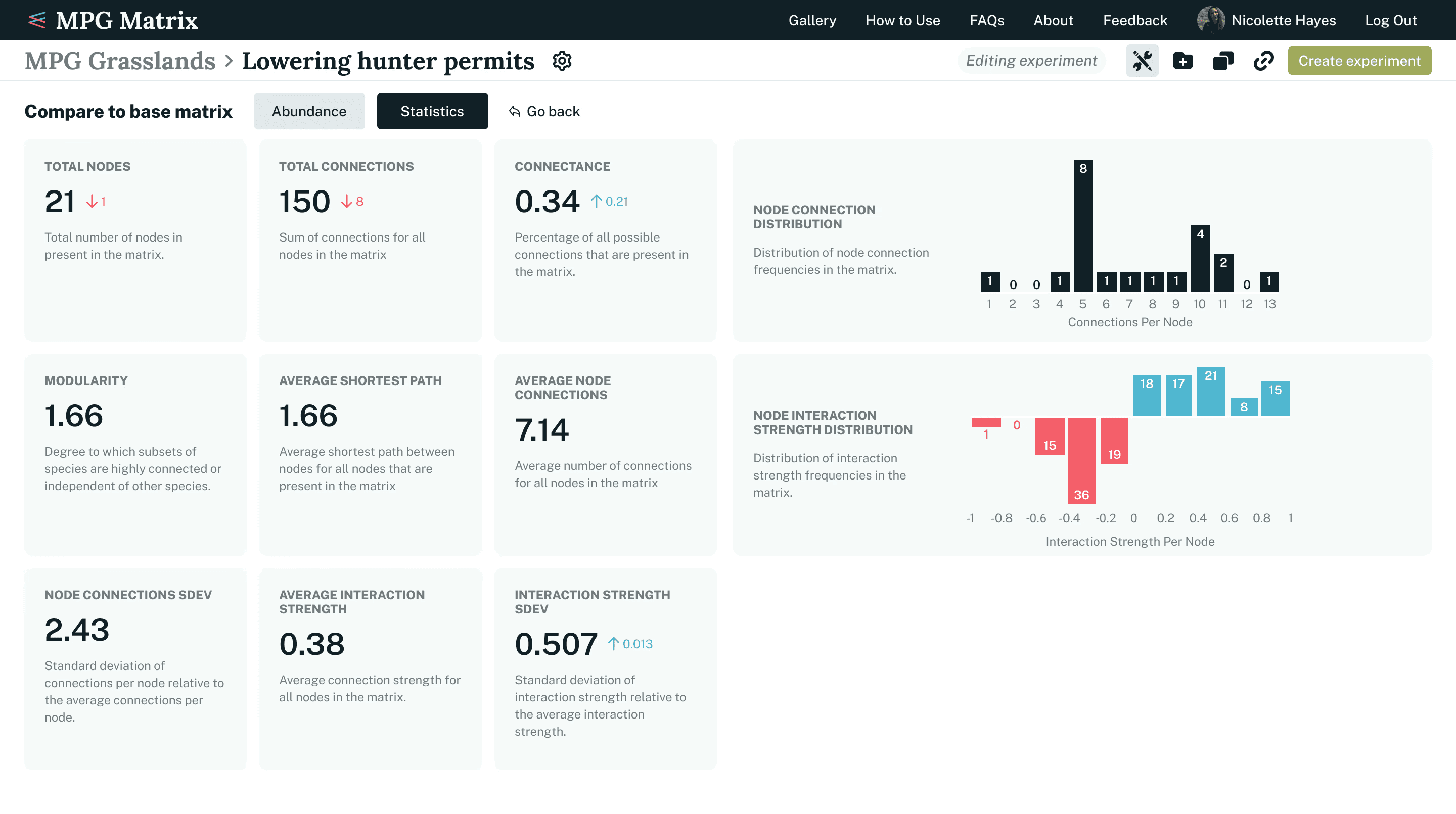Open the Gallery page

click(x=812, y=20)
